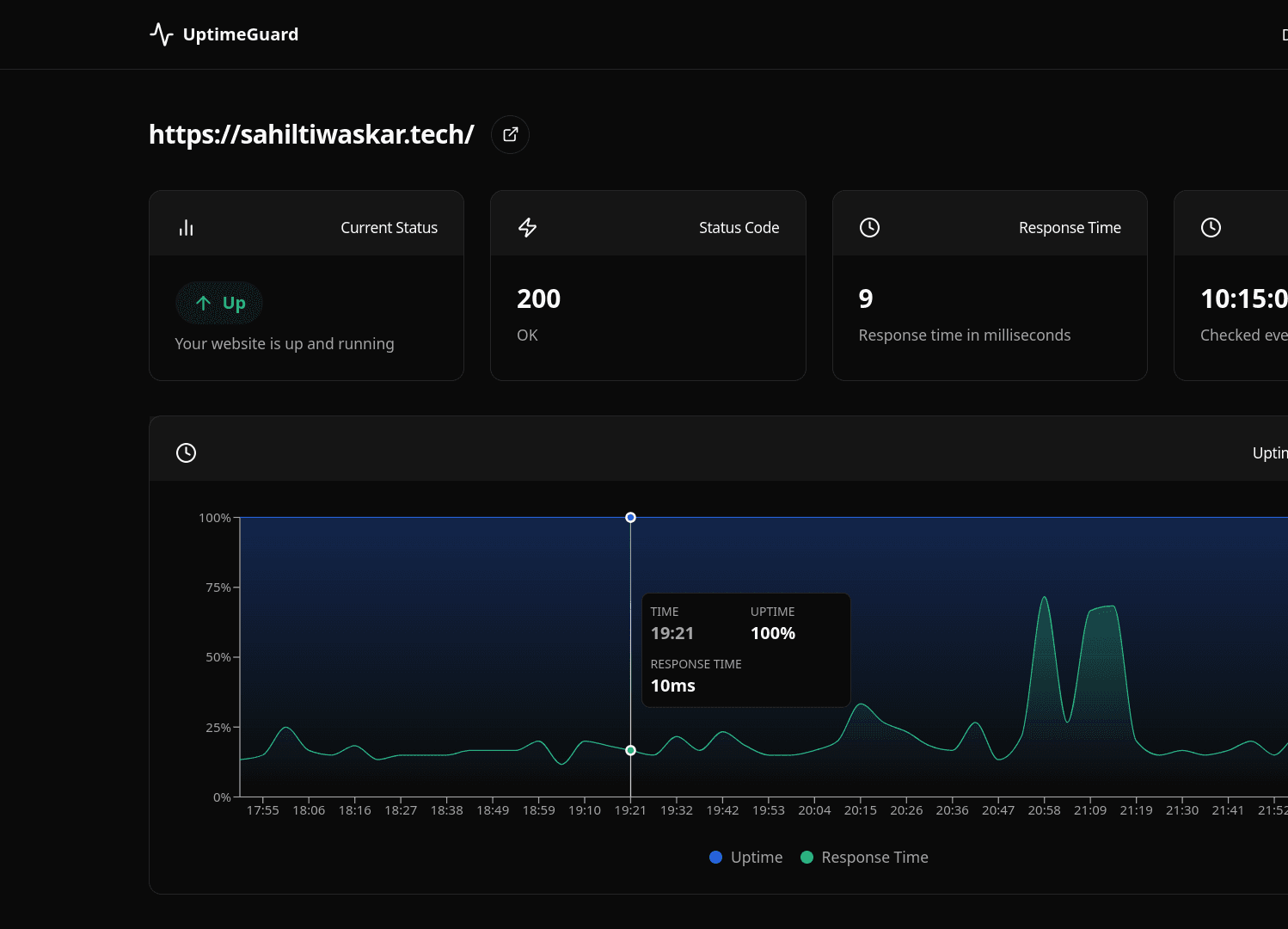The height and width of the screenshot is (929, 1288).
Task: Click 'Response time in milliseconds' text
Action: coord(965,335)
